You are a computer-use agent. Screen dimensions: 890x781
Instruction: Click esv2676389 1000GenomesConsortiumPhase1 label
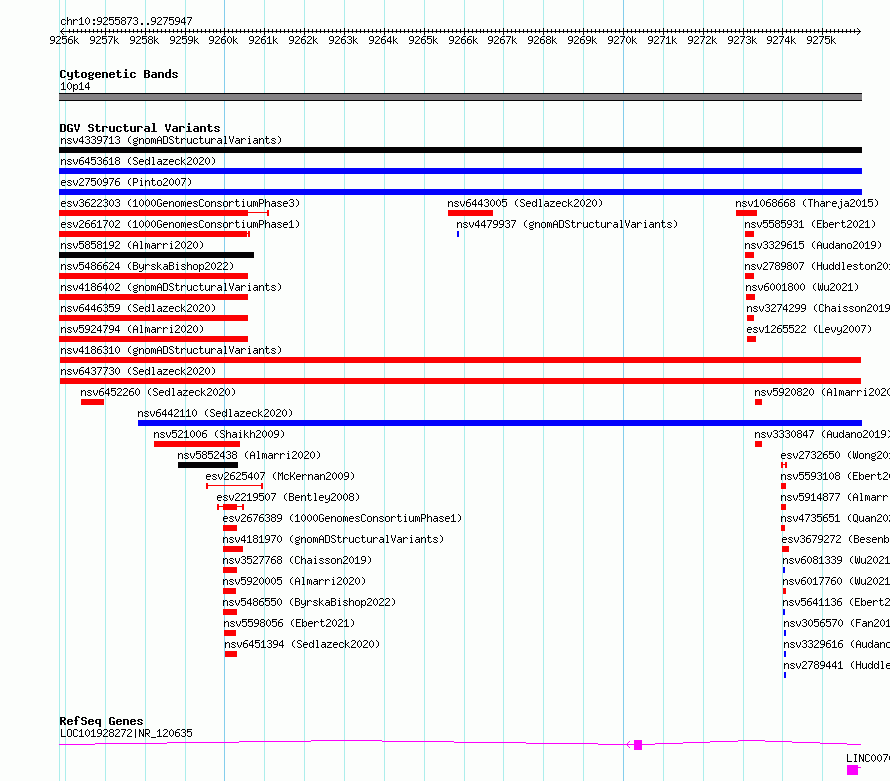tap(342, 518)
